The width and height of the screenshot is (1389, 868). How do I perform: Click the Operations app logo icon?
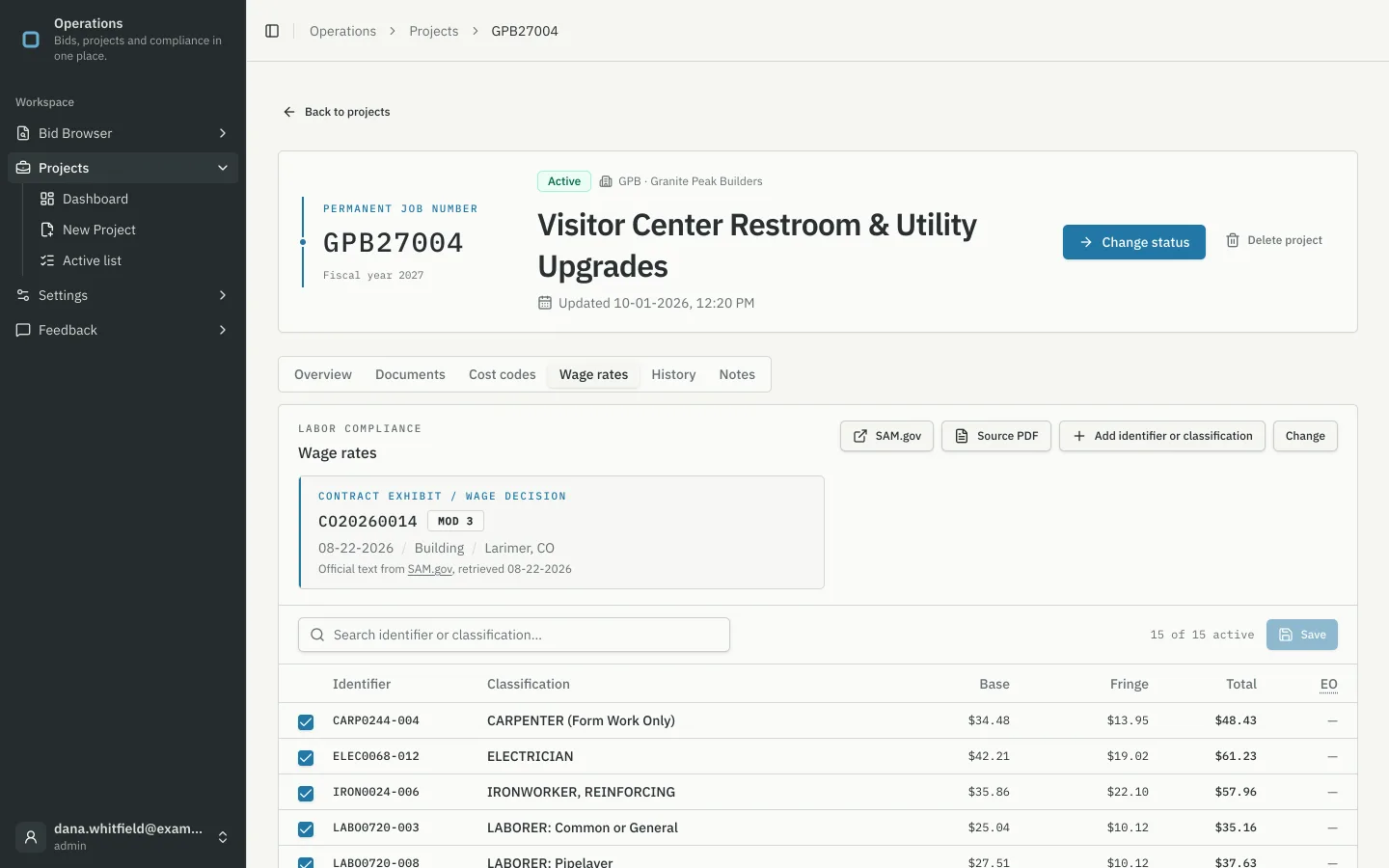[x=31, y=40]
